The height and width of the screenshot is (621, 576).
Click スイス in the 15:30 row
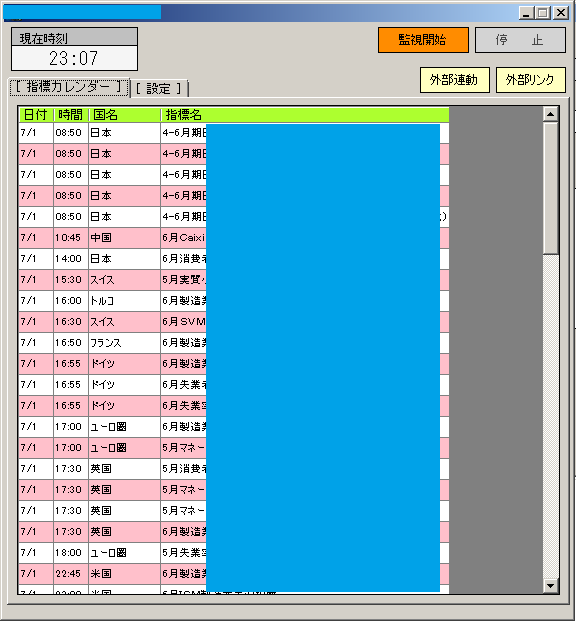click(124, 280)
